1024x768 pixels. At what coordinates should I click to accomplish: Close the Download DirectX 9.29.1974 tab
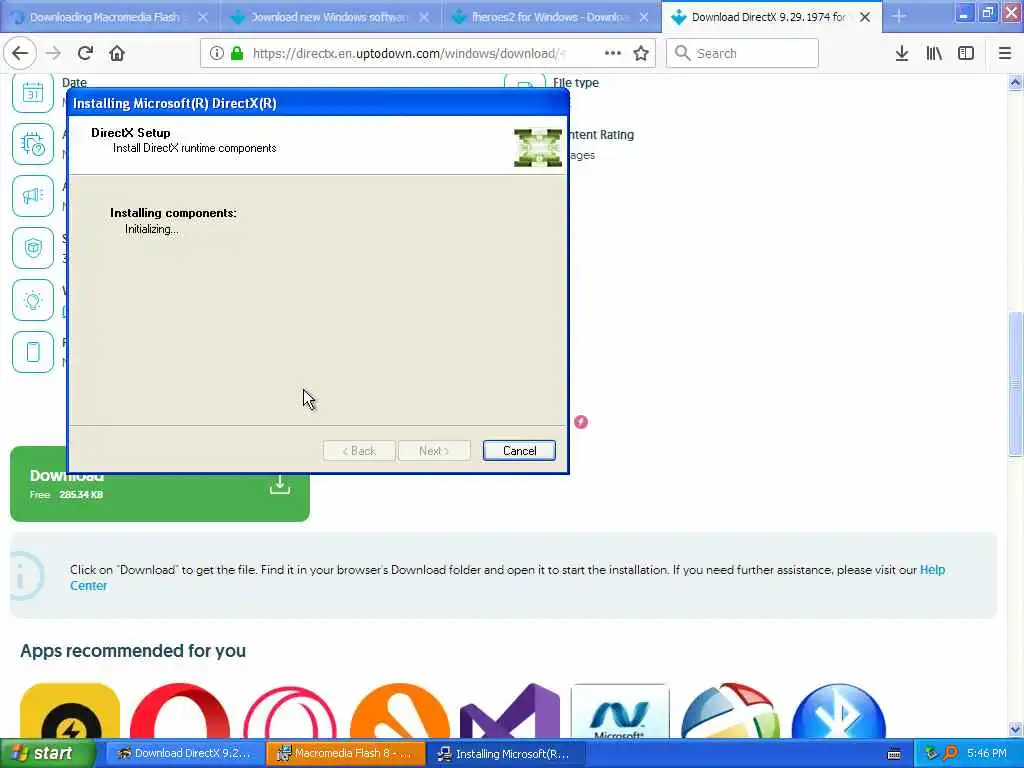(865, 17)
